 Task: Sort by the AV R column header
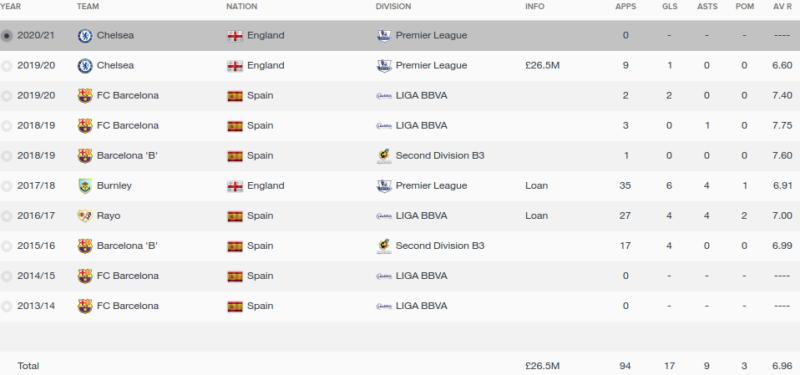pos(782,7)
